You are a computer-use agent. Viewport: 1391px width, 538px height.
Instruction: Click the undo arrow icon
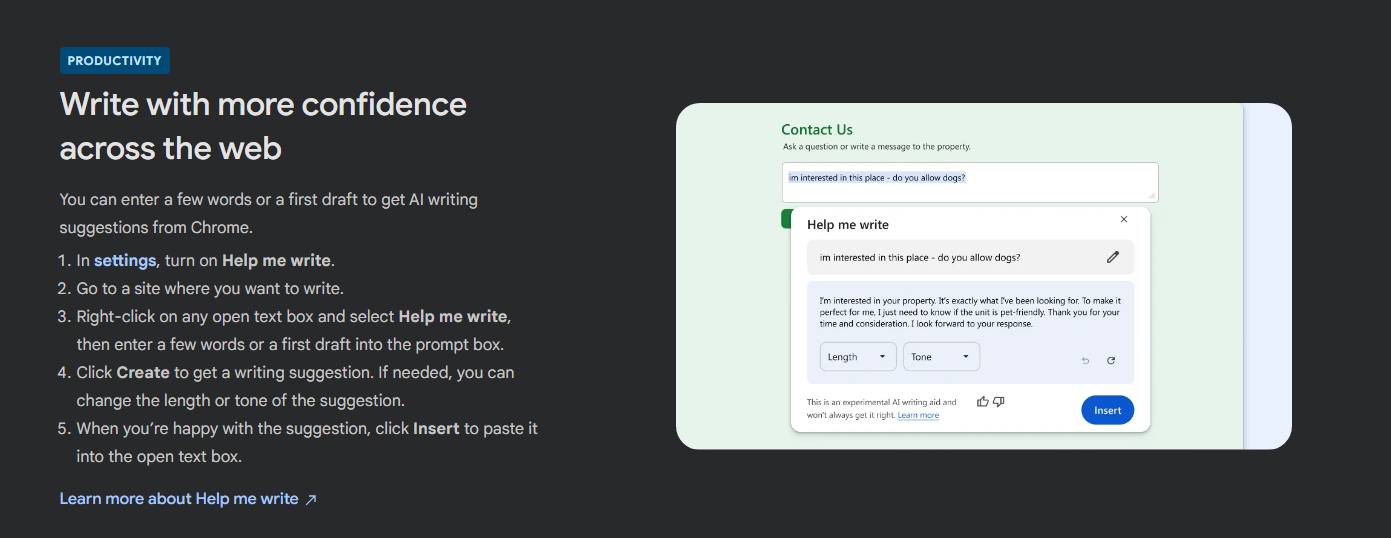pyautogui.click(x=1086, y=360)
